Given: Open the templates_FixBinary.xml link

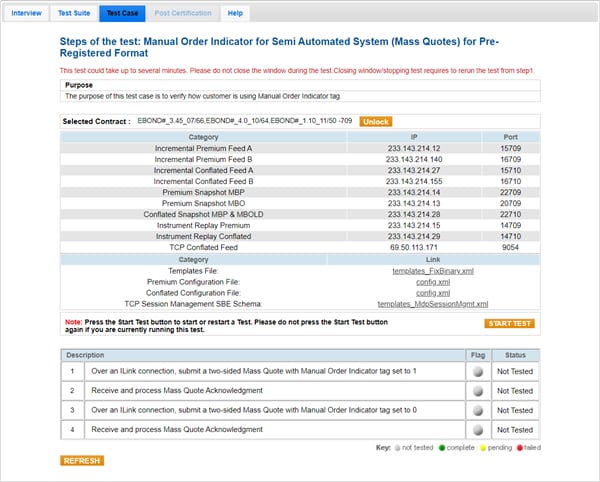Looking at the screenshot, I should pyautogui.click(x=433, y=271).
